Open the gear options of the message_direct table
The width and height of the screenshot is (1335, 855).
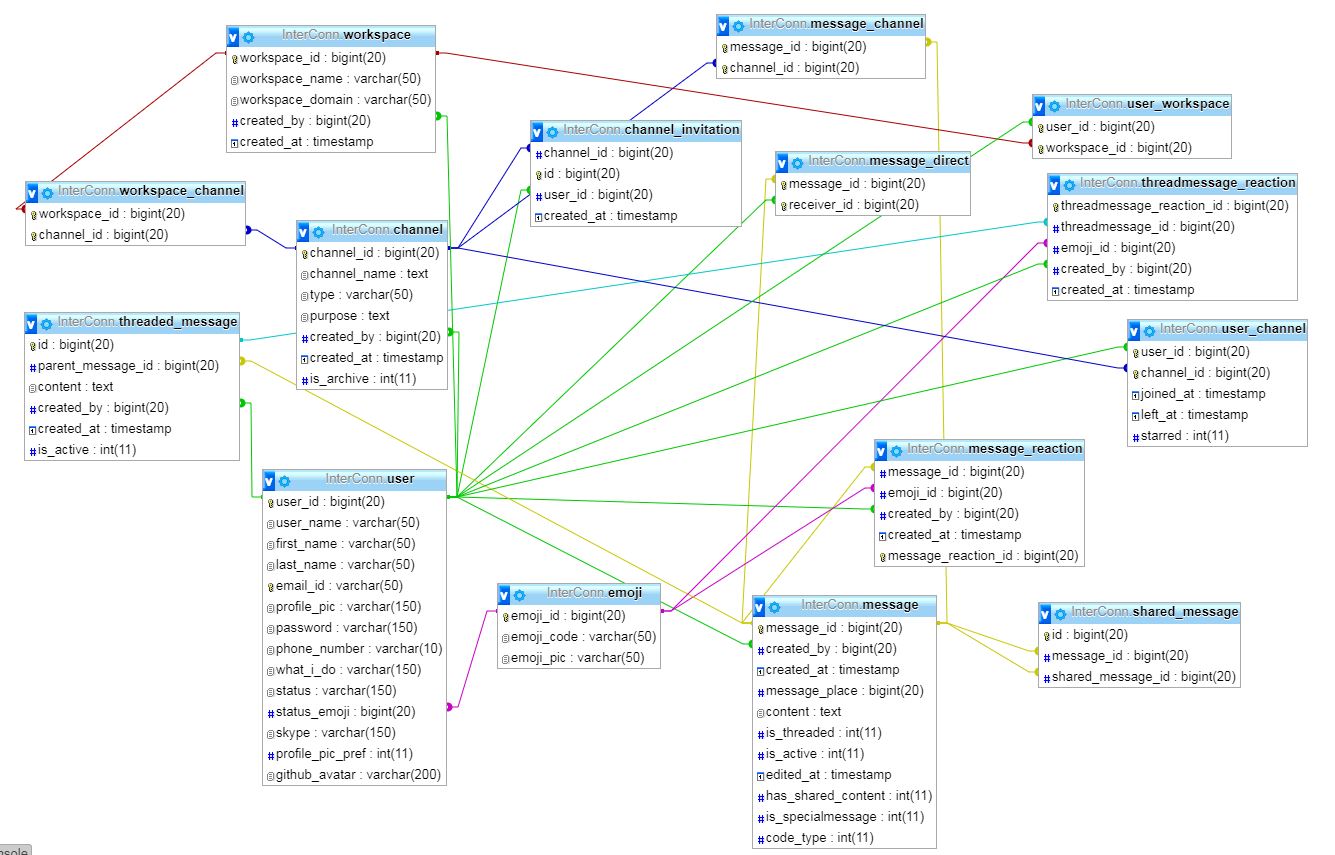797,163
